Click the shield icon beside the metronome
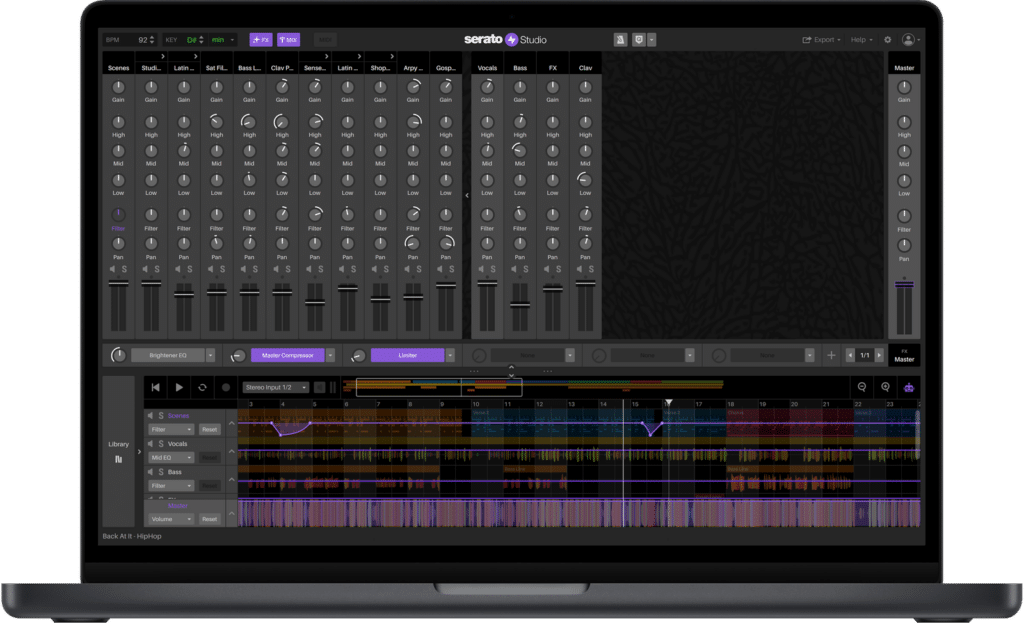 pyautogui.click(x=639, y=40)
